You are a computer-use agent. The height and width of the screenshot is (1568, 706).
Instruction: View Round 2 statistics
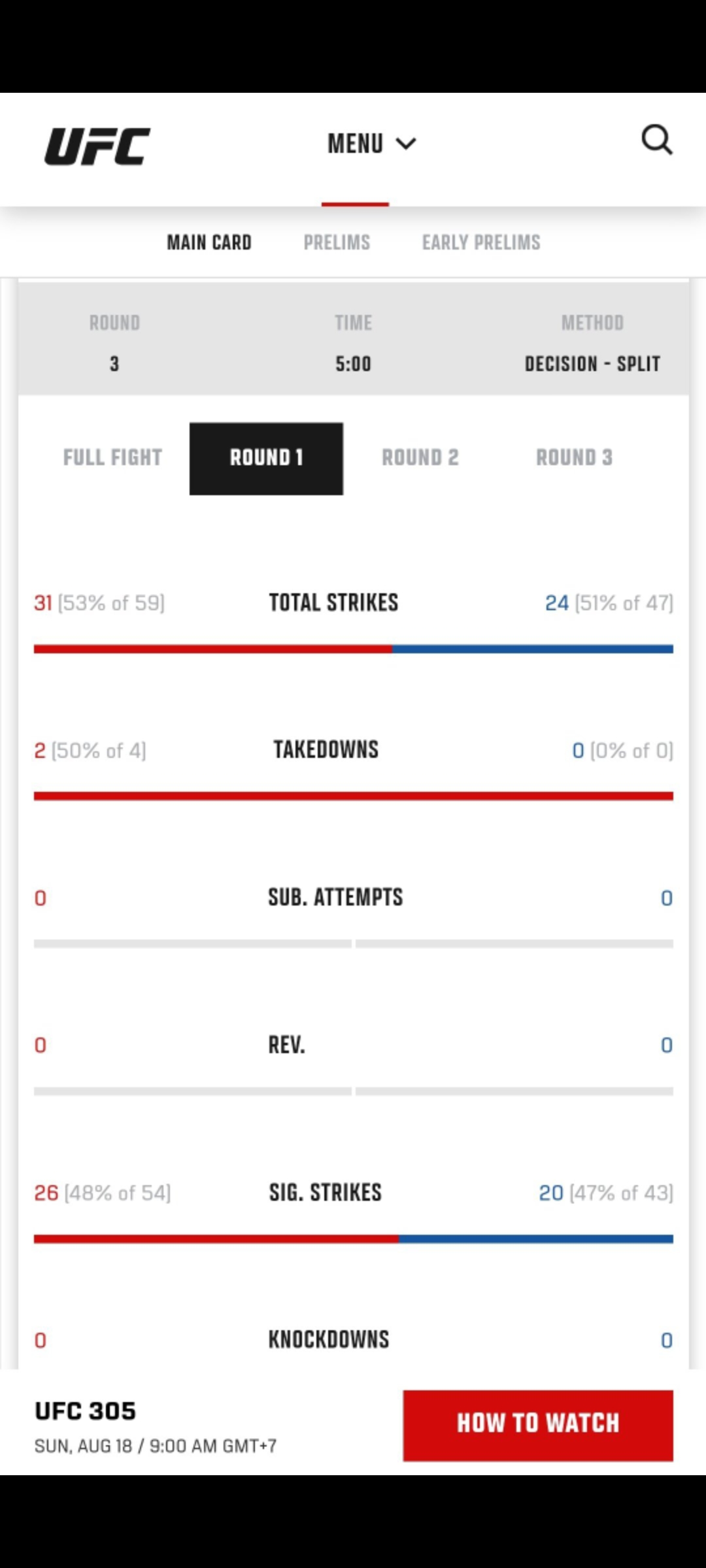(x=420, y=457)
